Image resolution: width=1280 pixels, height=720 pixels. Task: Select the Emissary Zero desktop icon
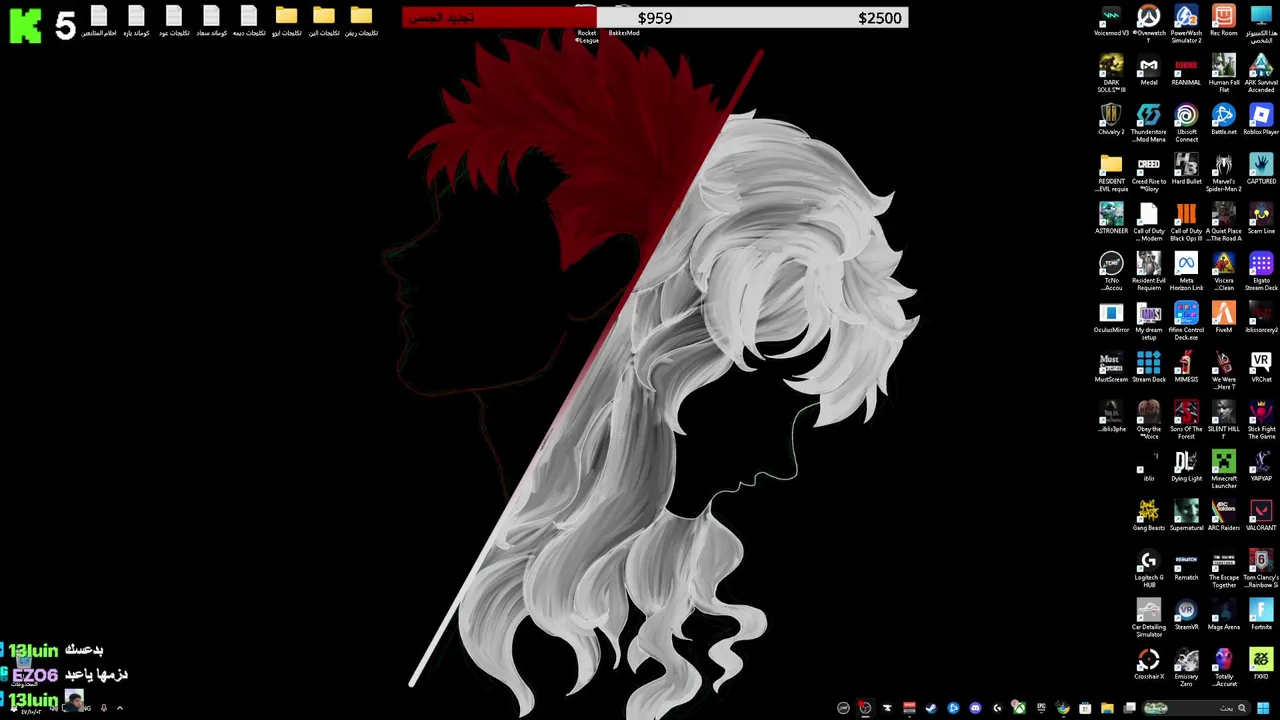coord(1186,666)
